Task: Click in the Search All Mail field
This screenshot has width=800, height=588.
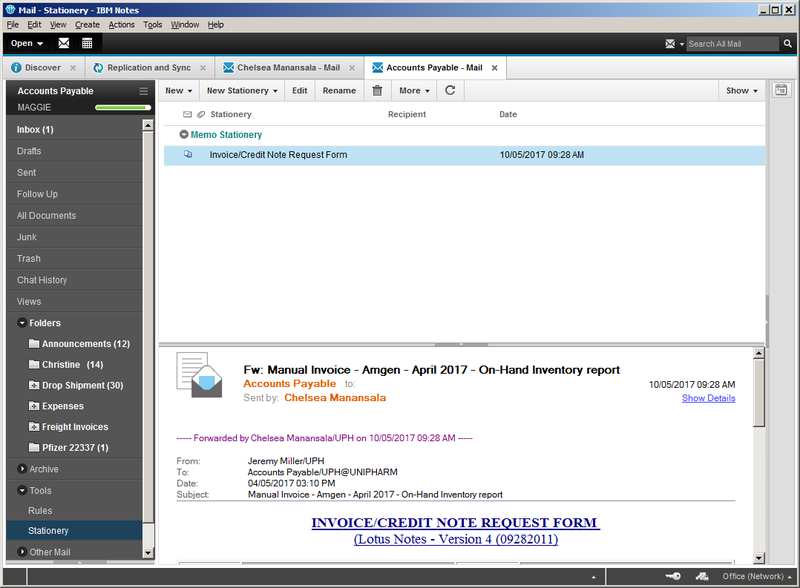Action: pos(733,44)
